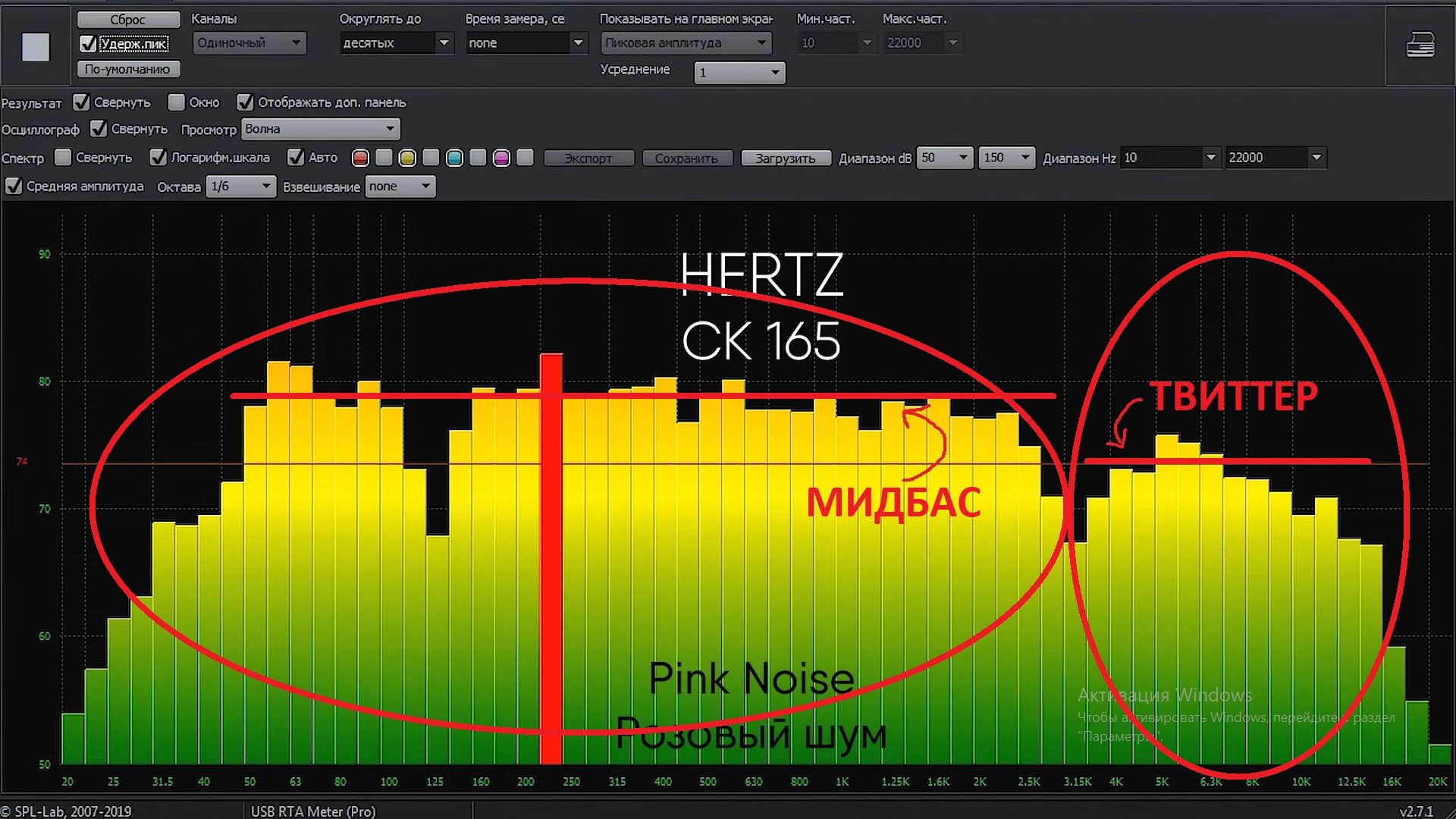Select the yellow curve memory slot
1456x819 pixels.
pos(407,158)
